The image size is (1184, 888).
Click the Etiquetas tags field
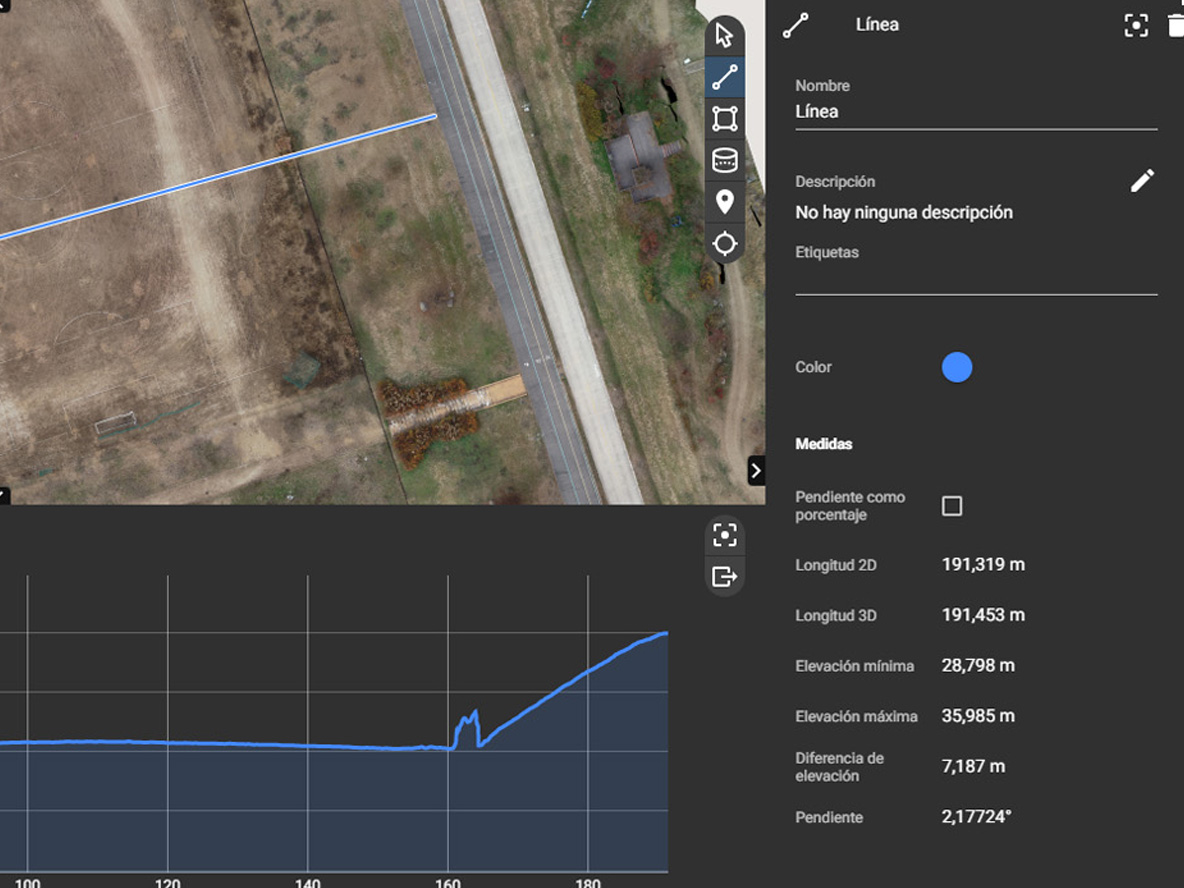tap(975, 278)
